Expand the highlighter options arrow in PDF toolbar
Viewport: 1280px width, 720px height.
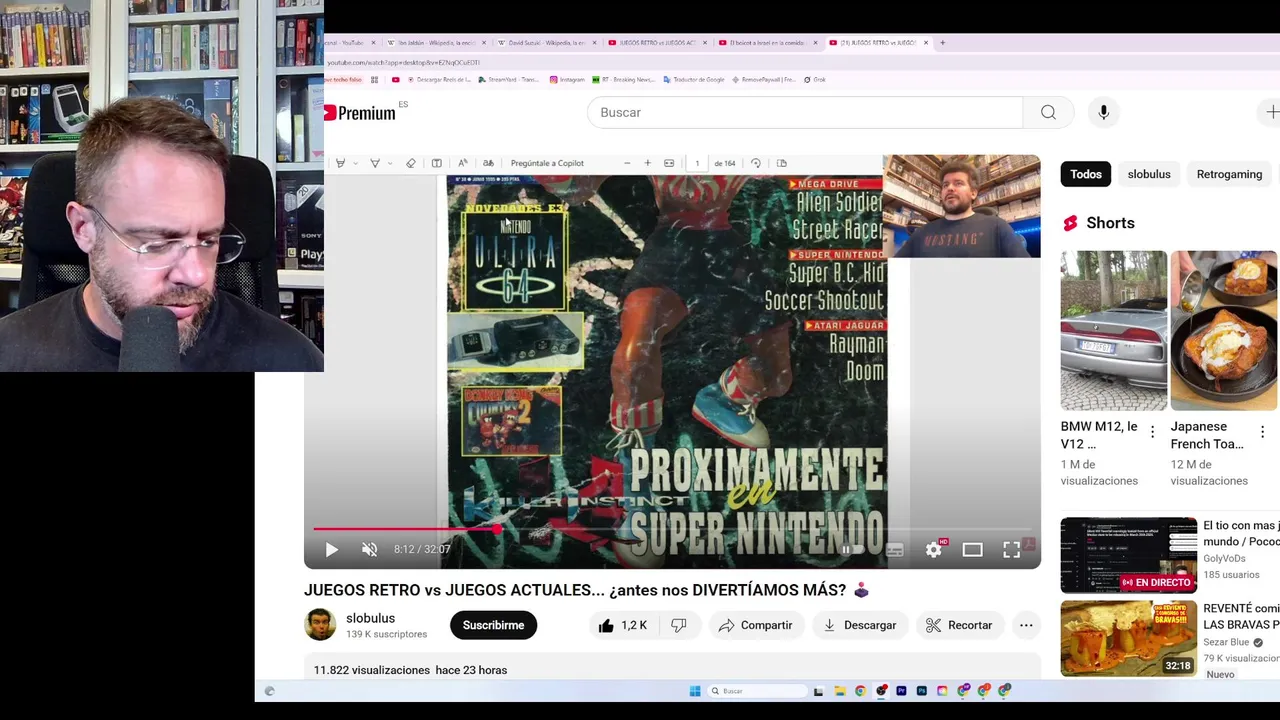click(354, 163)
